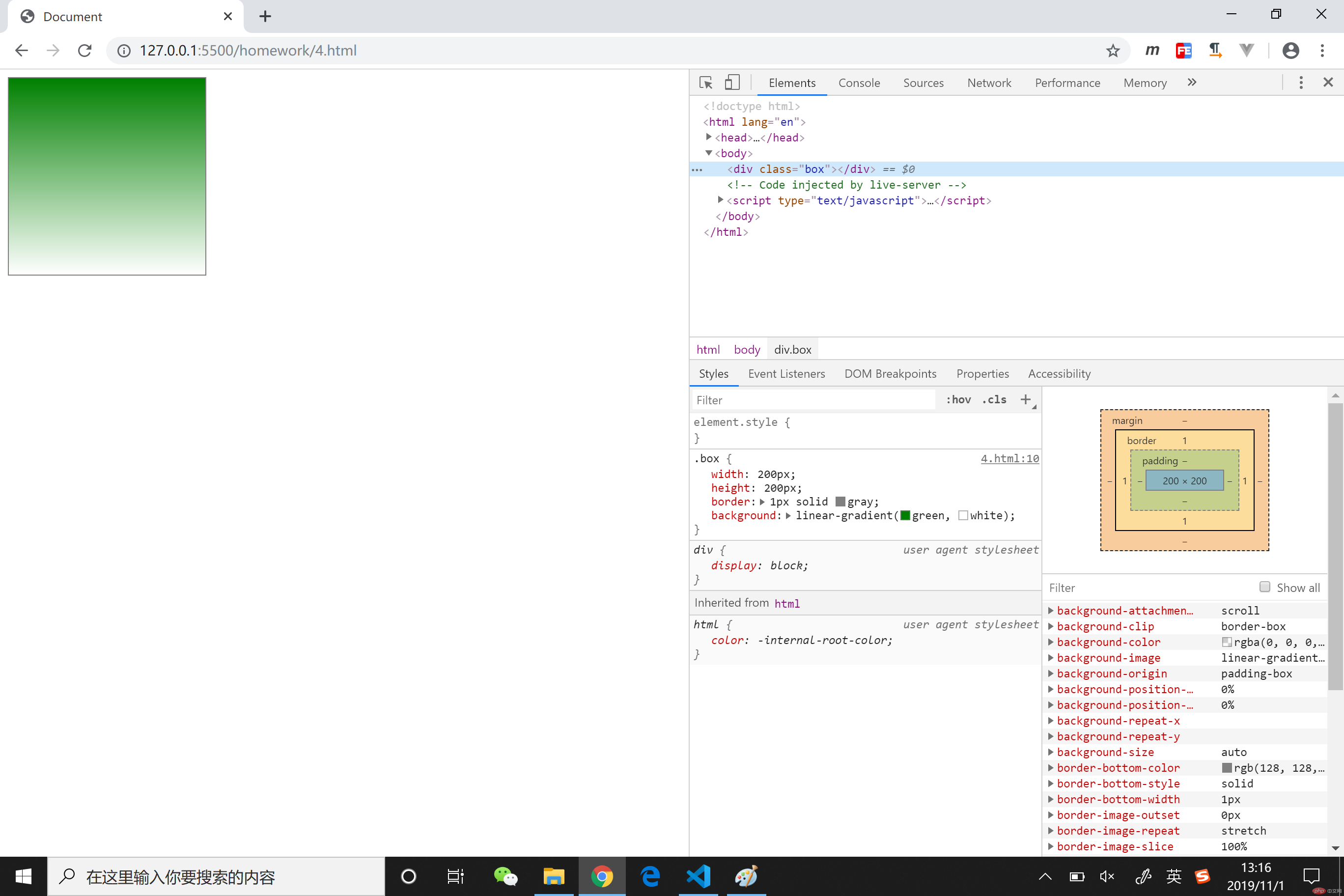The height and width of the screenshot is (896, 1344).
Task: Click the browser back arrow
Action: tap(22, 51)
